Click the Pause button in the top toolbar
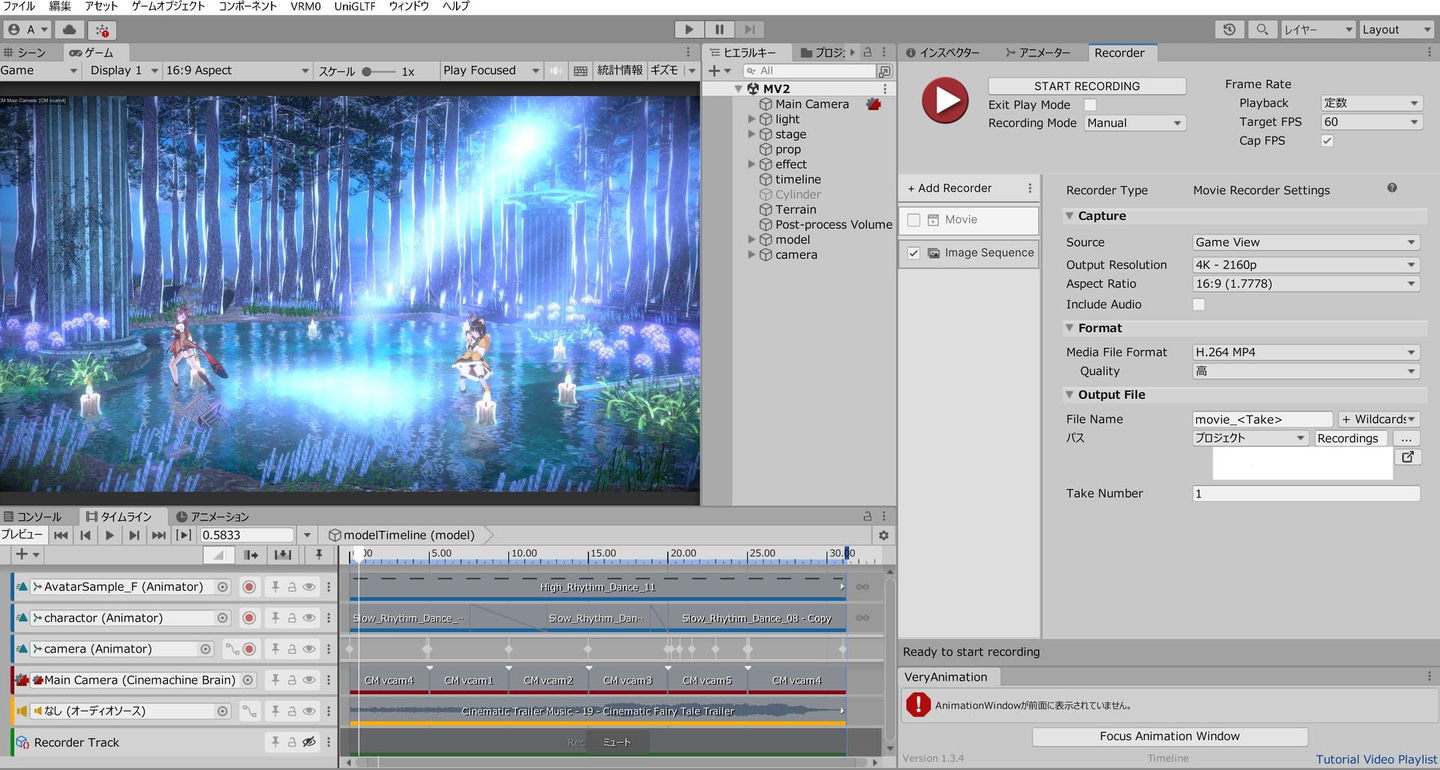 719,30
